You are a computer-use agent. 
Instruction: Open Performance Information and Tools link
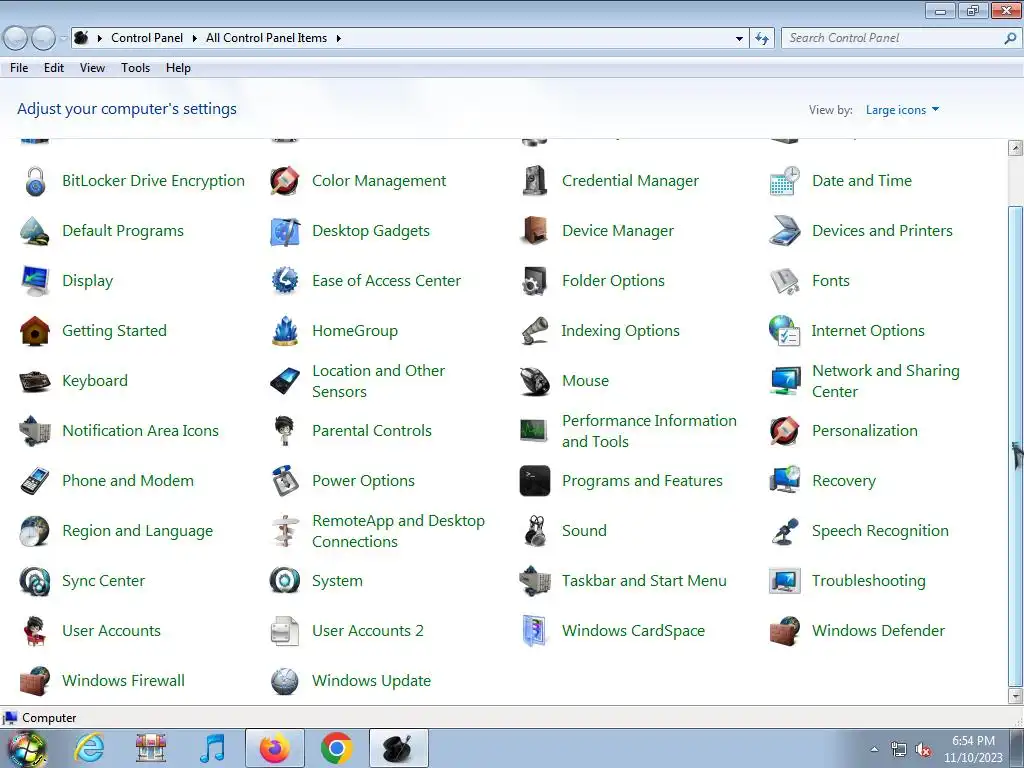pos(649,431)
